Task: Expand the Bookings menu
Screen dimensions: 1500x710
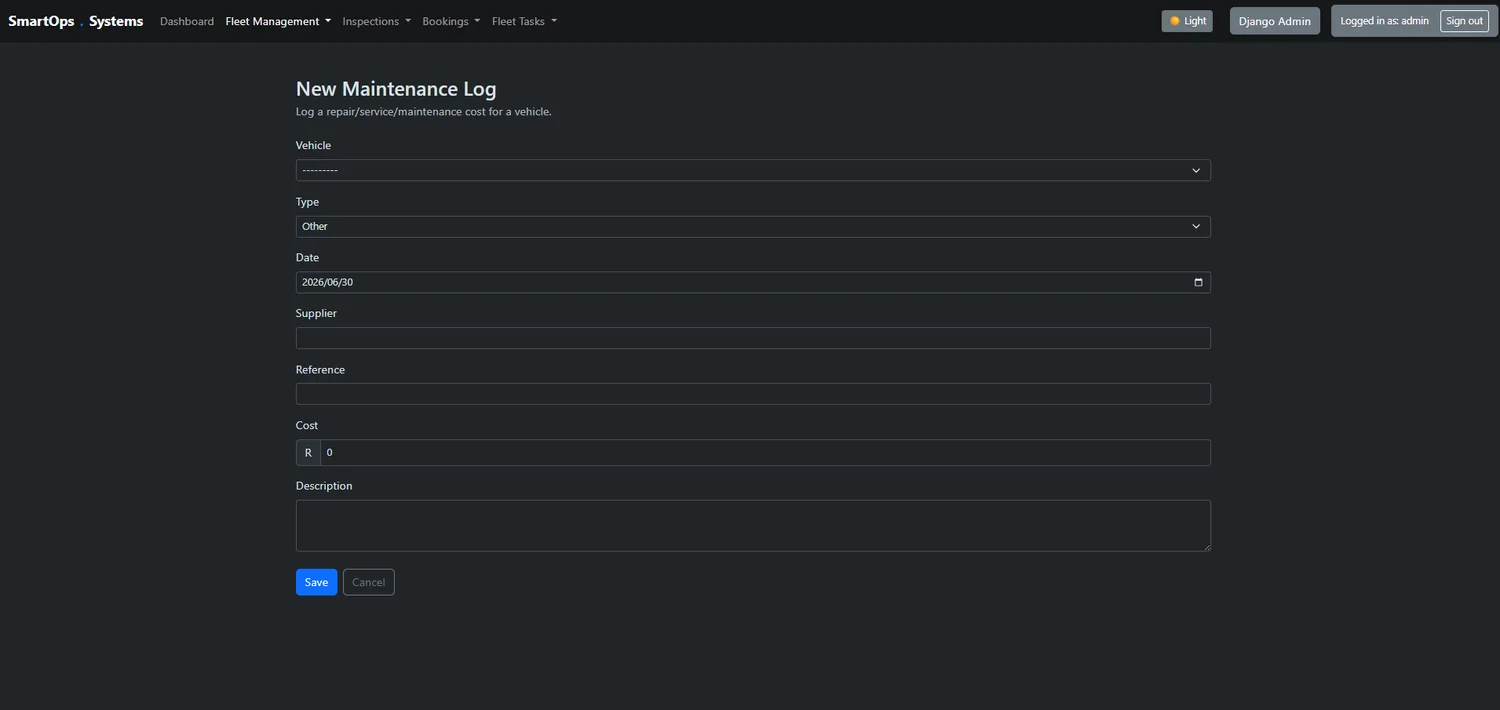Action: coord(451,21)
